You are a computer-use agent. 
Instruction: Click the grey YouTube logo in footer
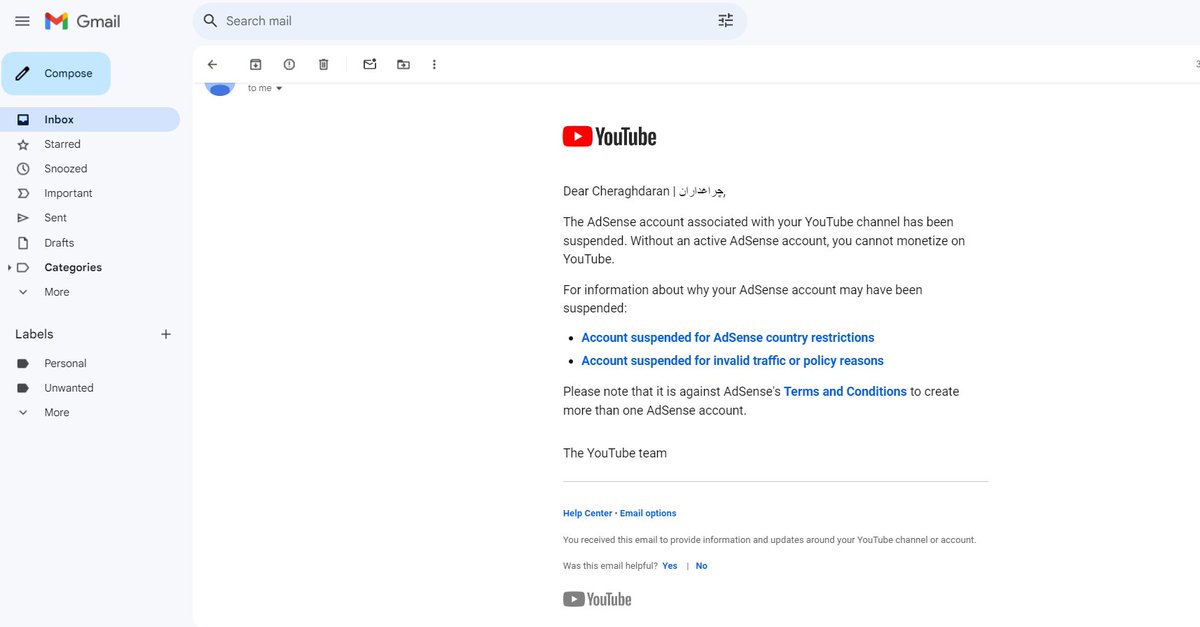point(597,599)
